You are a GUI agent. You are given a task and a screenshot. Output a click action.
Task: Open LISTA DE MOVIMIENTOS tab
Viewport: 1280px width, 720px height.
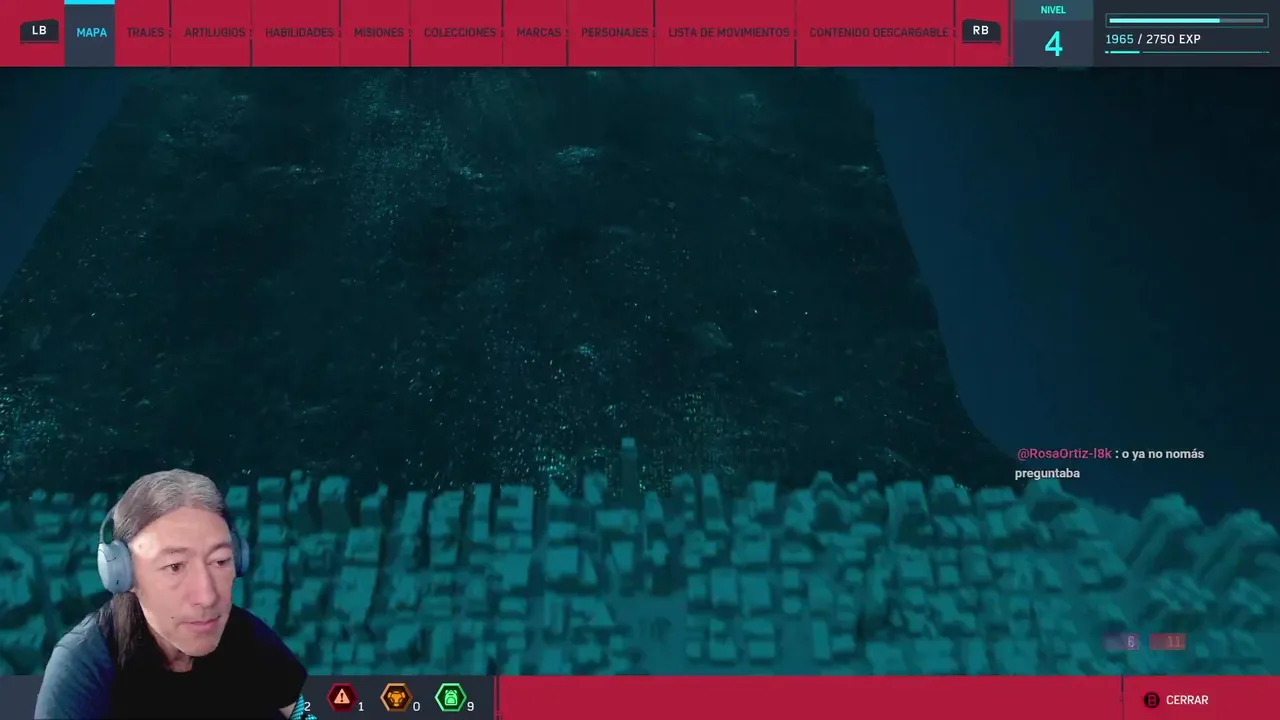click(728, 33)
